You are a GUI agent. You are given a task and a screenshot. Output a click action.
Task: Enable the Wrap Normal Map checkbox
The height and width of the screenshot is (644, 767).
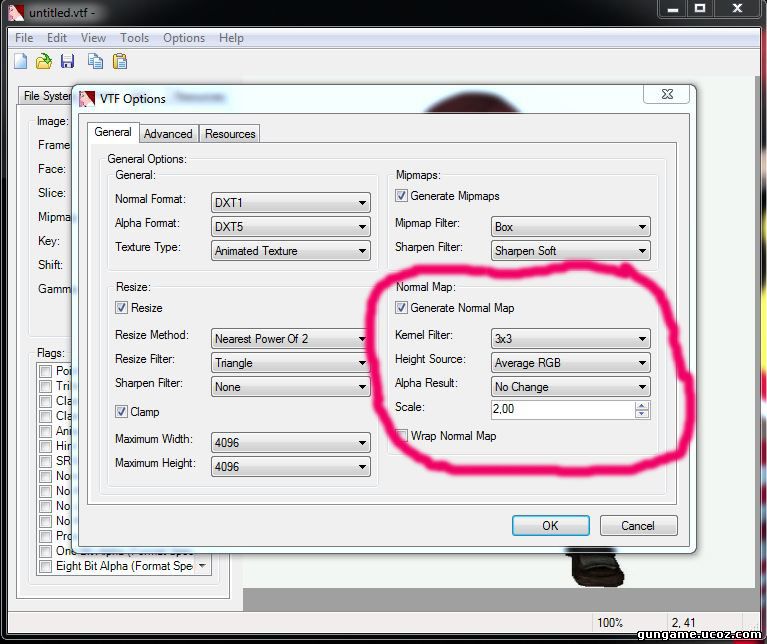[401, 435]
